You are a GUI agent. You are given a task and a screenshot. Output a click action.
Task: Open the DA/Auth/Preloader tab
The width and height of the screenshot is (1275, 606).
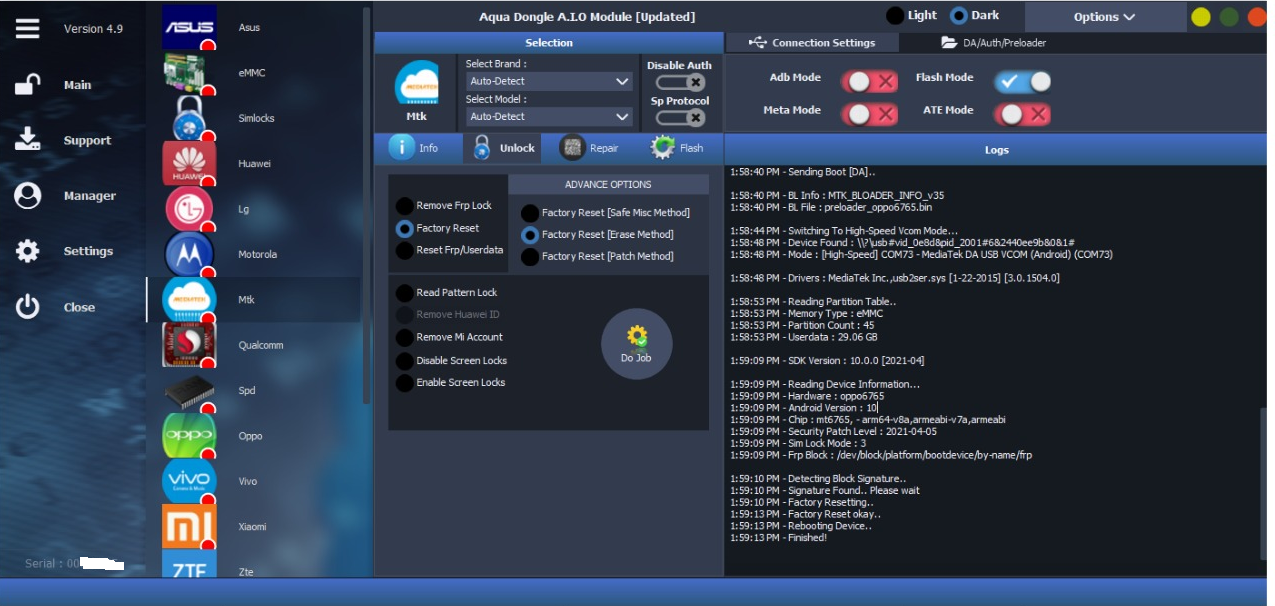(994, 43)
